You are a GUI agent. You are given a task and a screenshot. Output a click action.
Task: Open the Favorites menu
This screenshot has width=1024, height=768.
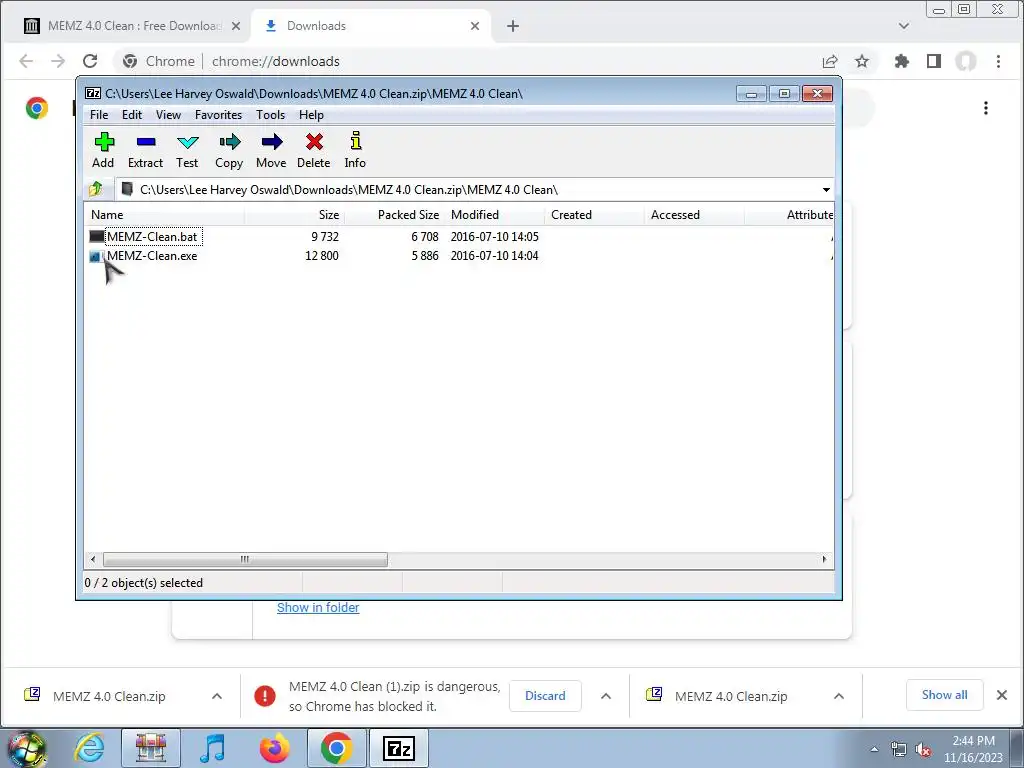click(x=219, y=115)
